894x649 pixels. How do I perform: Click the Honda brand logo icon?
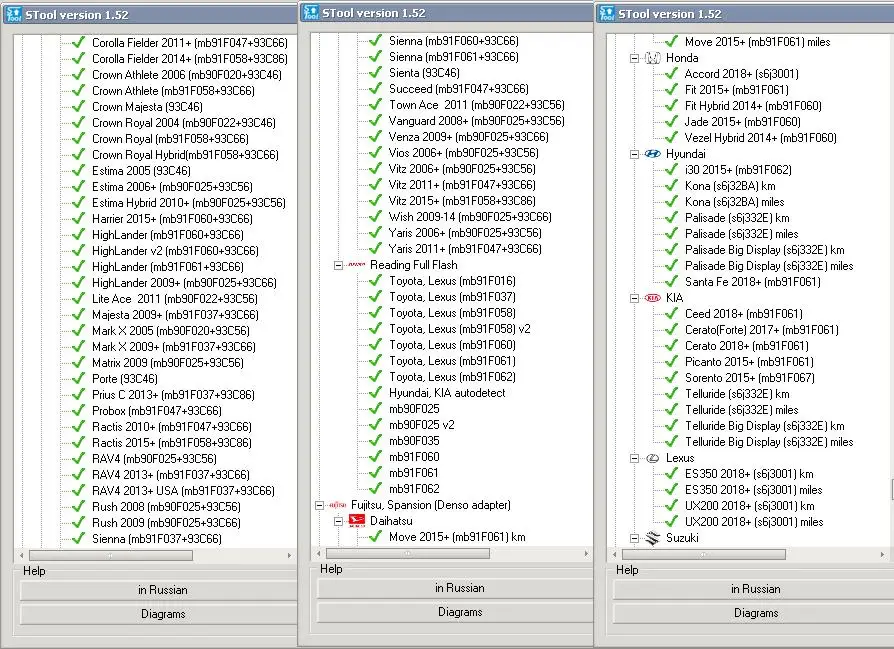(653, 58)
